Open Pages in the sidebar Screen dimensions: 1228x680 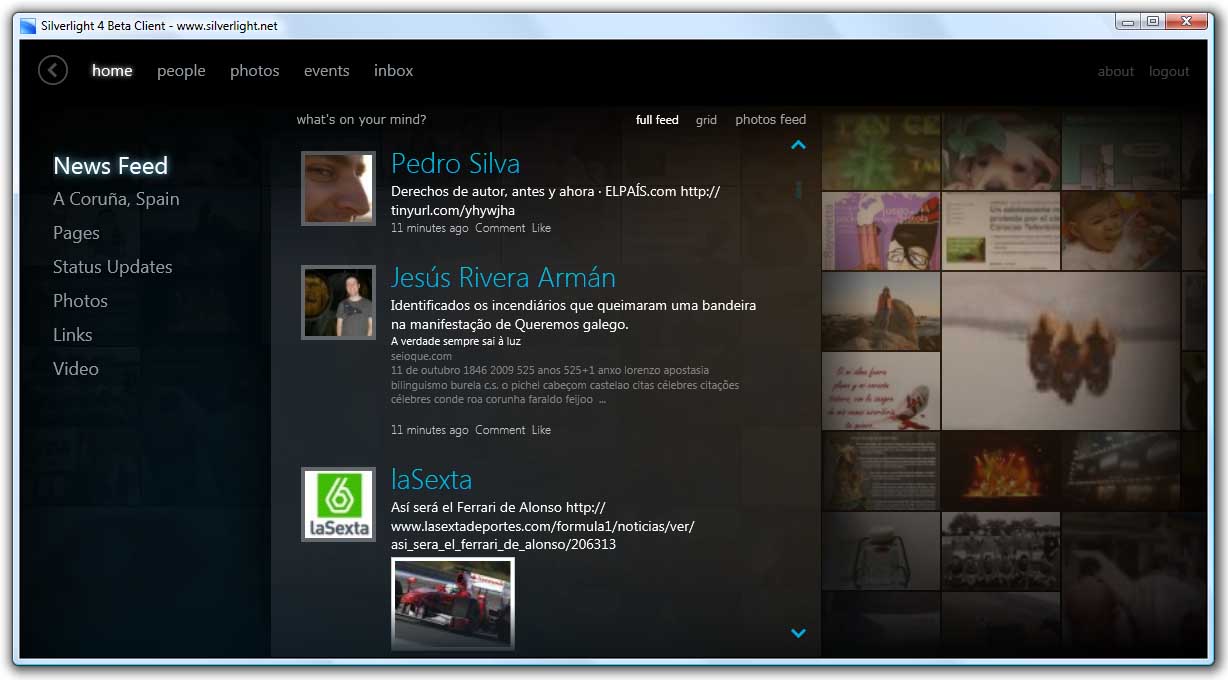pyautogui.click(x=76, y=233)
